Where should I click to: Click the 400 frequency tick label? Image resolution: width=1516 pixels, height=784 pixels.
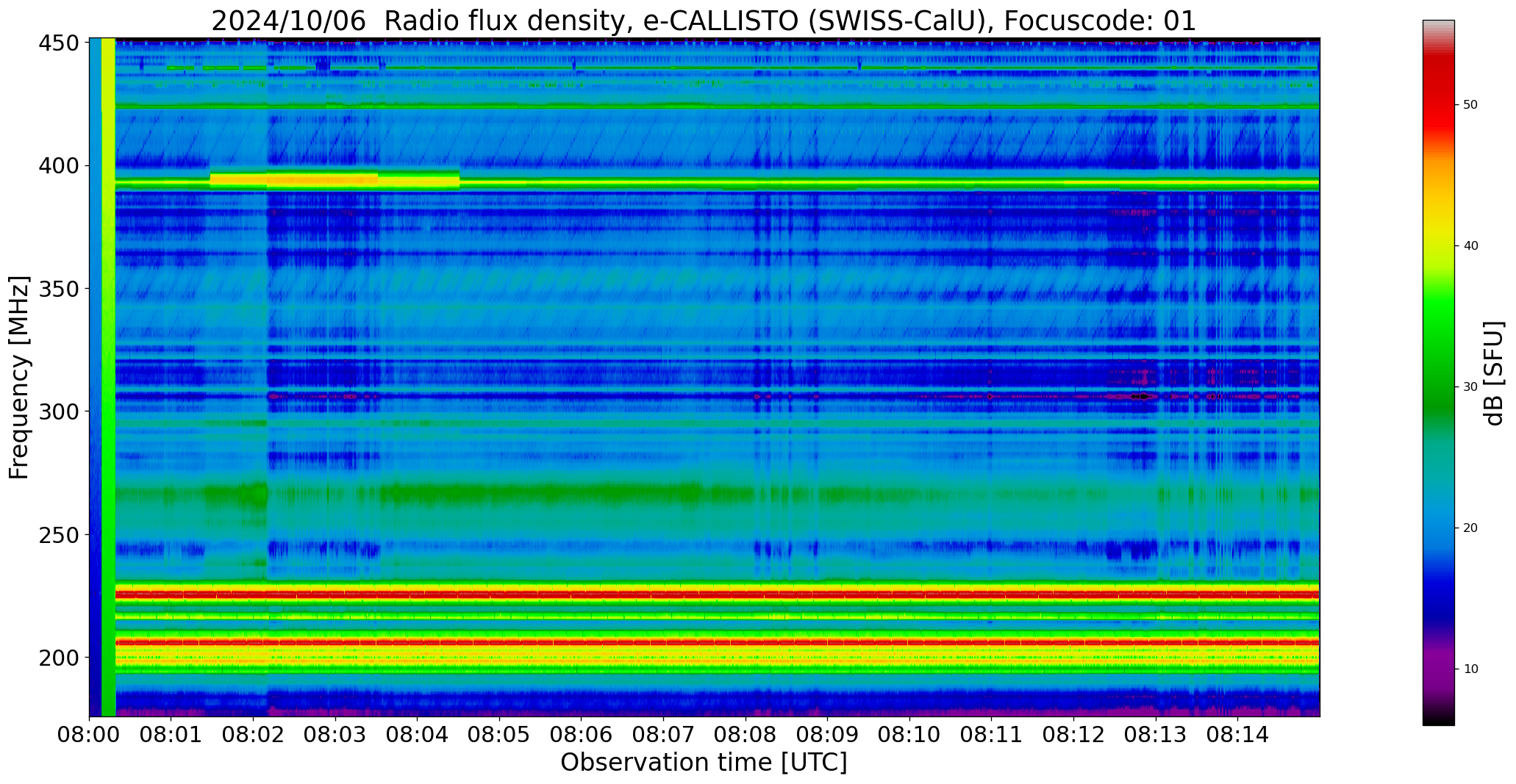point(59,166)
